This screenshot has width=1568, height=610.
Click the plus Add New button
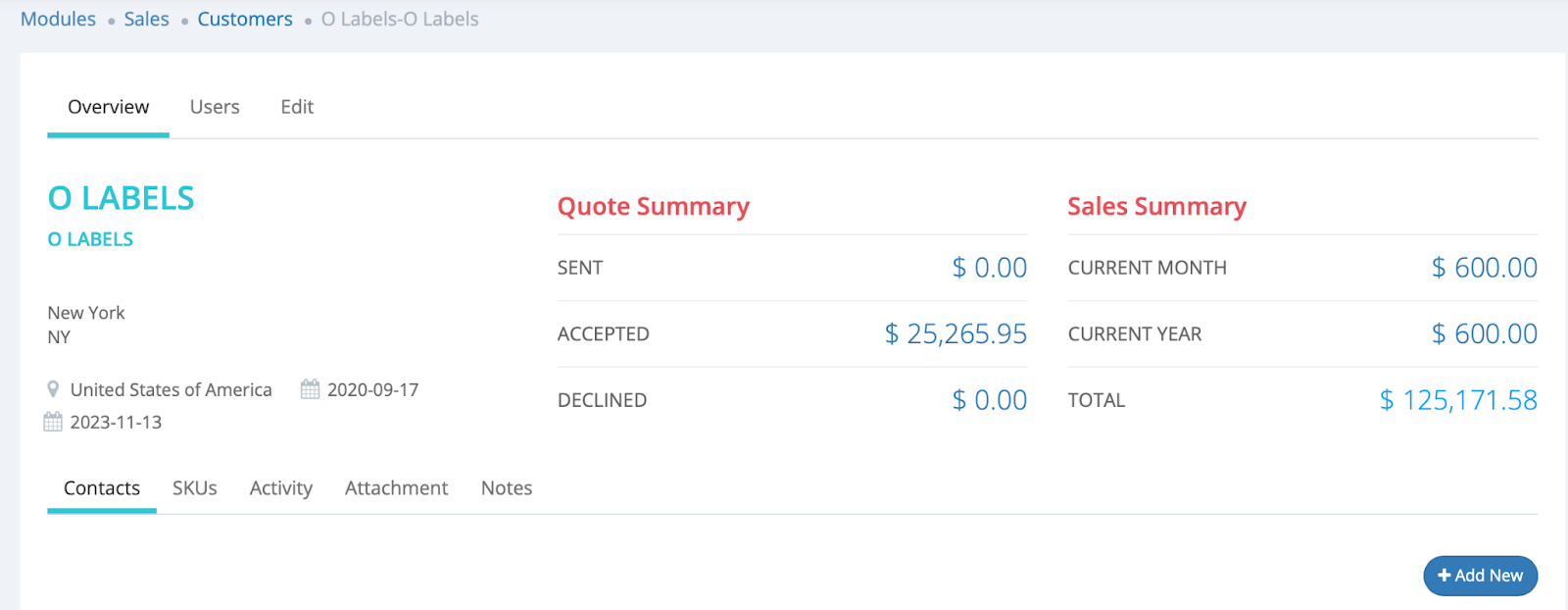coord(1480,576)
